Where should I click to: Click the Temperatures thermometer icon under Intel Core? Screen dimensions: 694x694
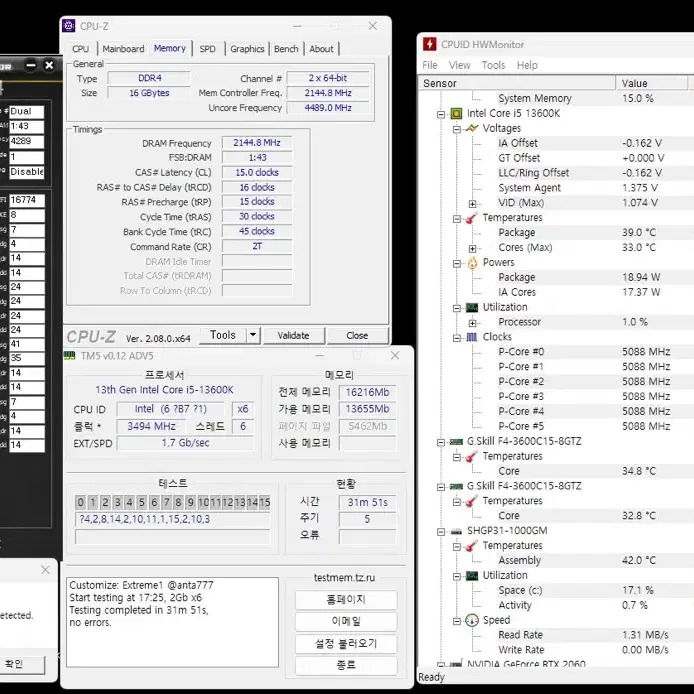(472, 218)
